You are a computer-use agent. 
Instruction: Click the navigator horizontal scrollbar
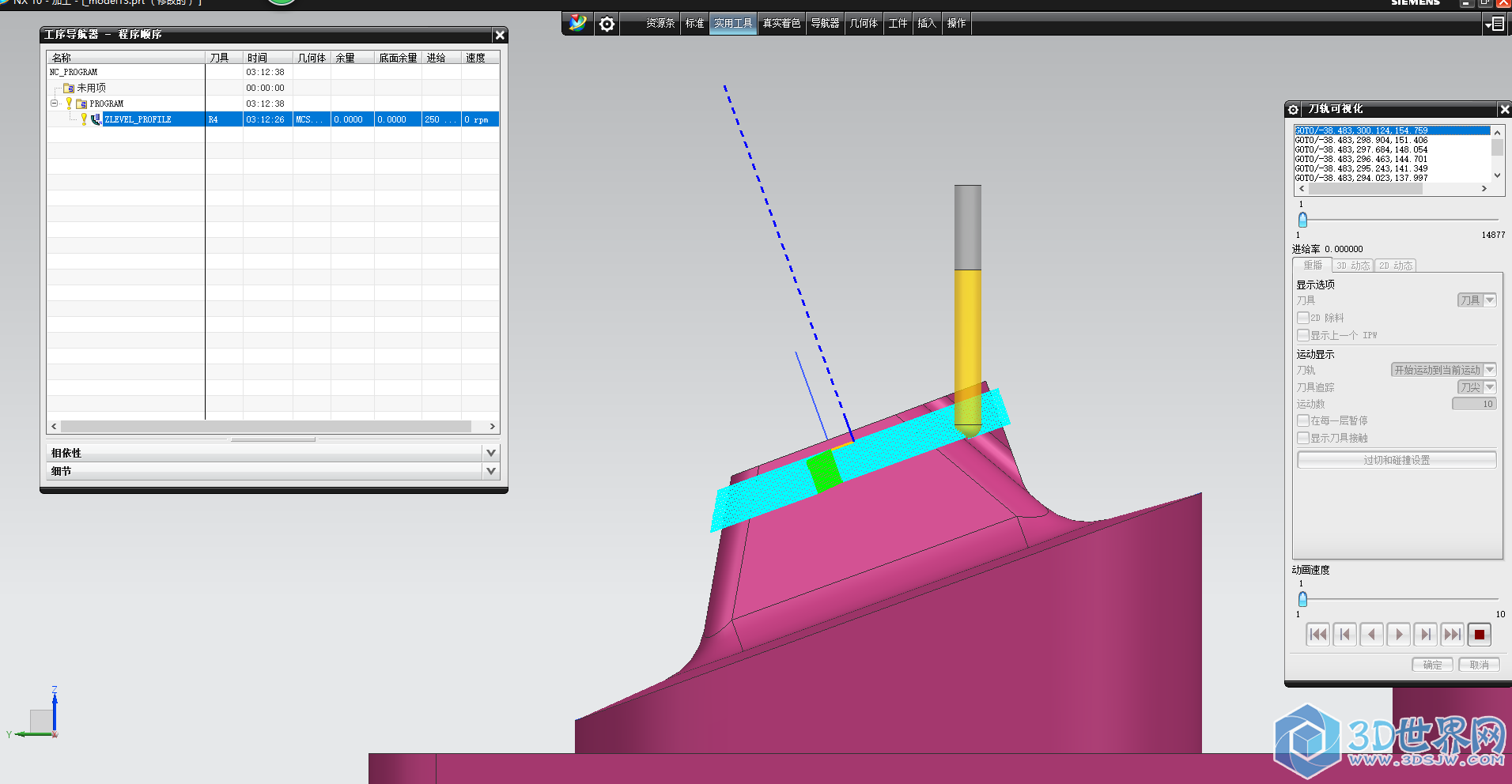(266, 426)
